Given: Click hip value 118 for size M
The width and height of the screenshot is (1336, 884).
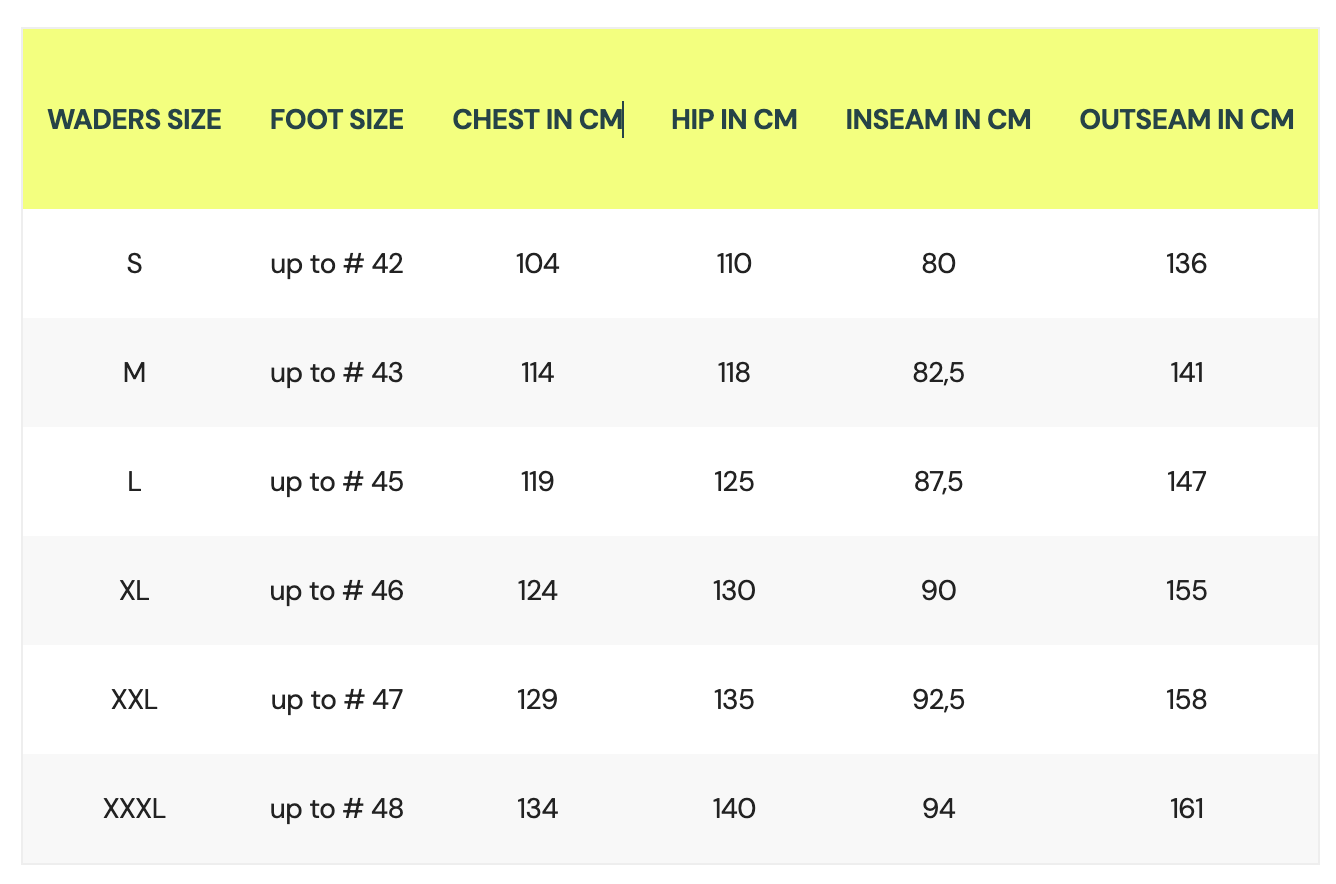Looking at the screenshot, I should [734, 373].
